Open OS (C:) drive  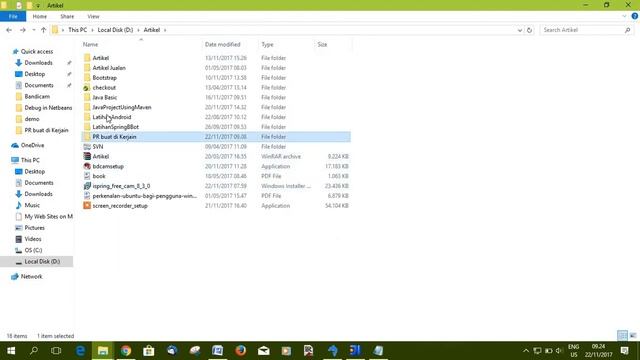click(33, 250)
